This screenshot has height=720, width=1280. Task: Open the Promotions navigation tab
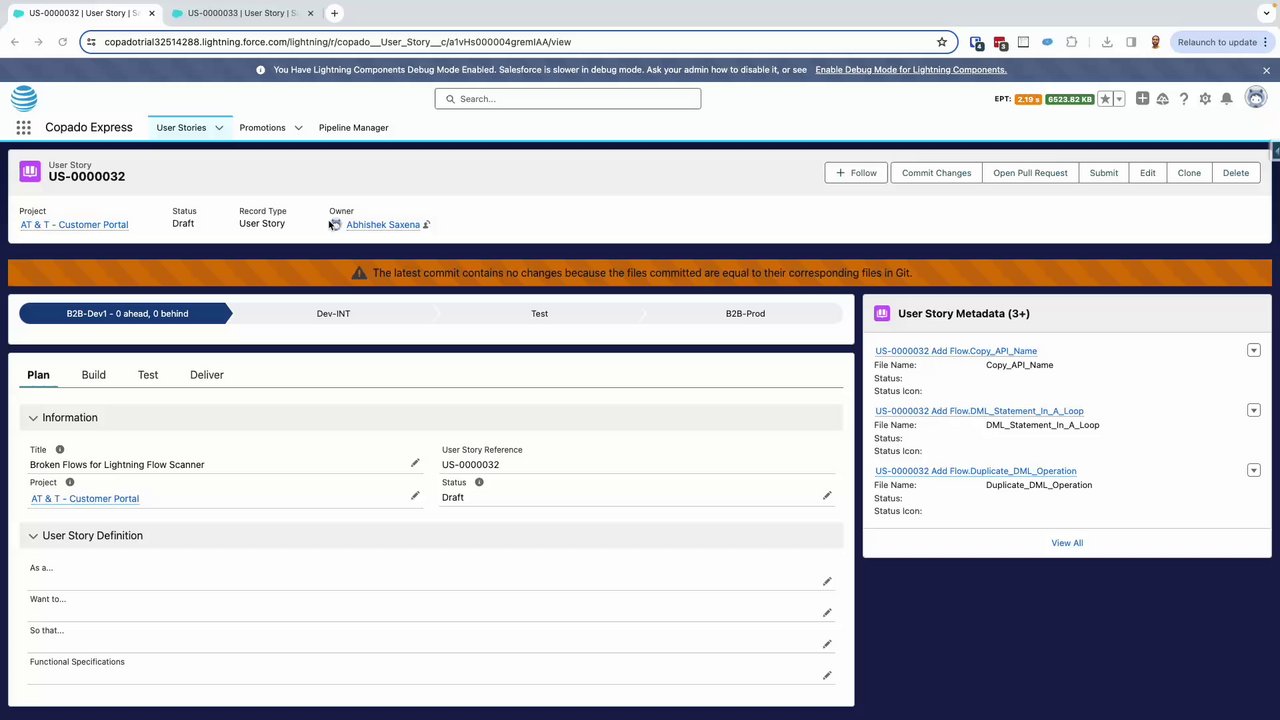[x=262, y=128]
